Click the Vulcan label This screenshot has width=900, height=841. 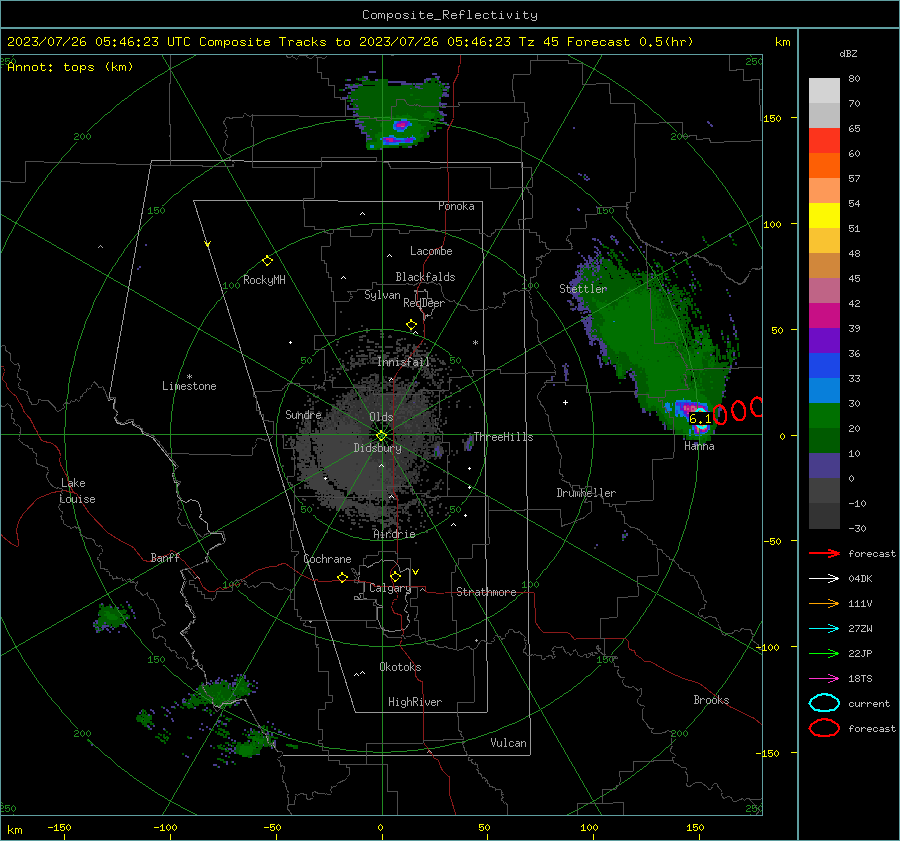(x=508, y=743)
